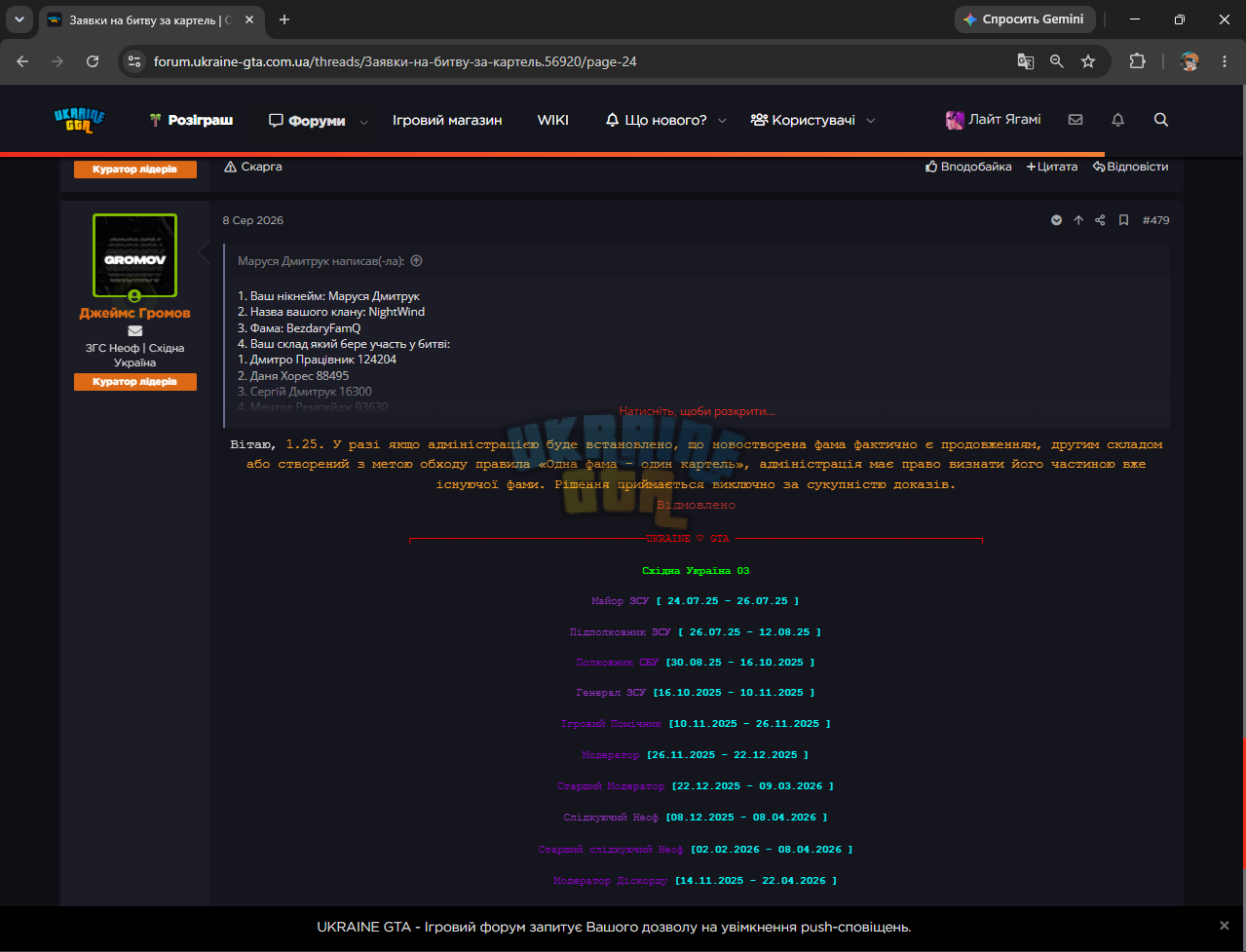Image resolution: width=1246 pixels, height=952 pixels.
Task: Open the Користувачі section
Action: click(x=803, y=120)
